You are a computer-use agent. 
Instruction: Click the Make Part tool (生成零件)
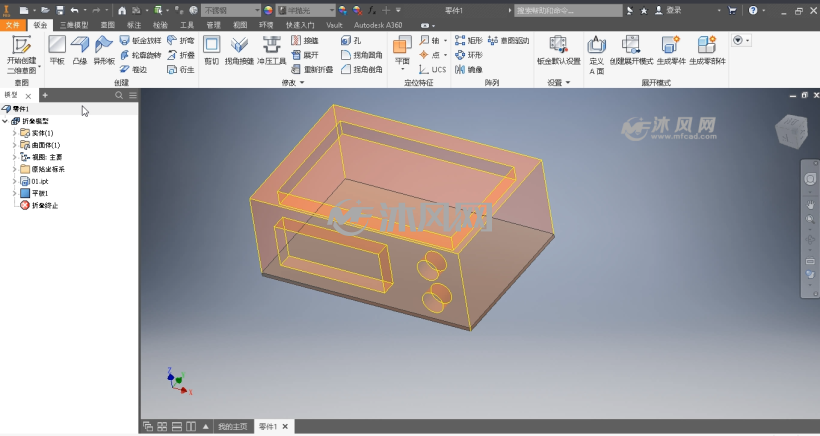[x=671, y=51]
